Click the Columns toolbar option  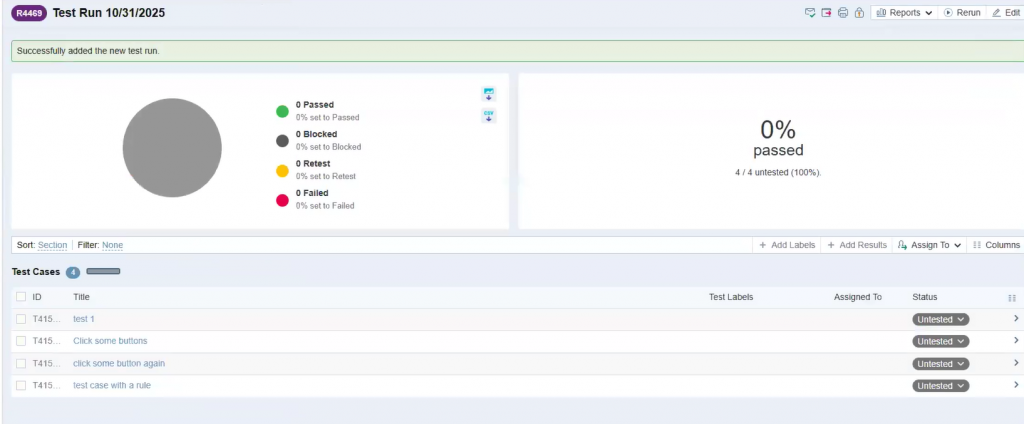tap(996, 245)
